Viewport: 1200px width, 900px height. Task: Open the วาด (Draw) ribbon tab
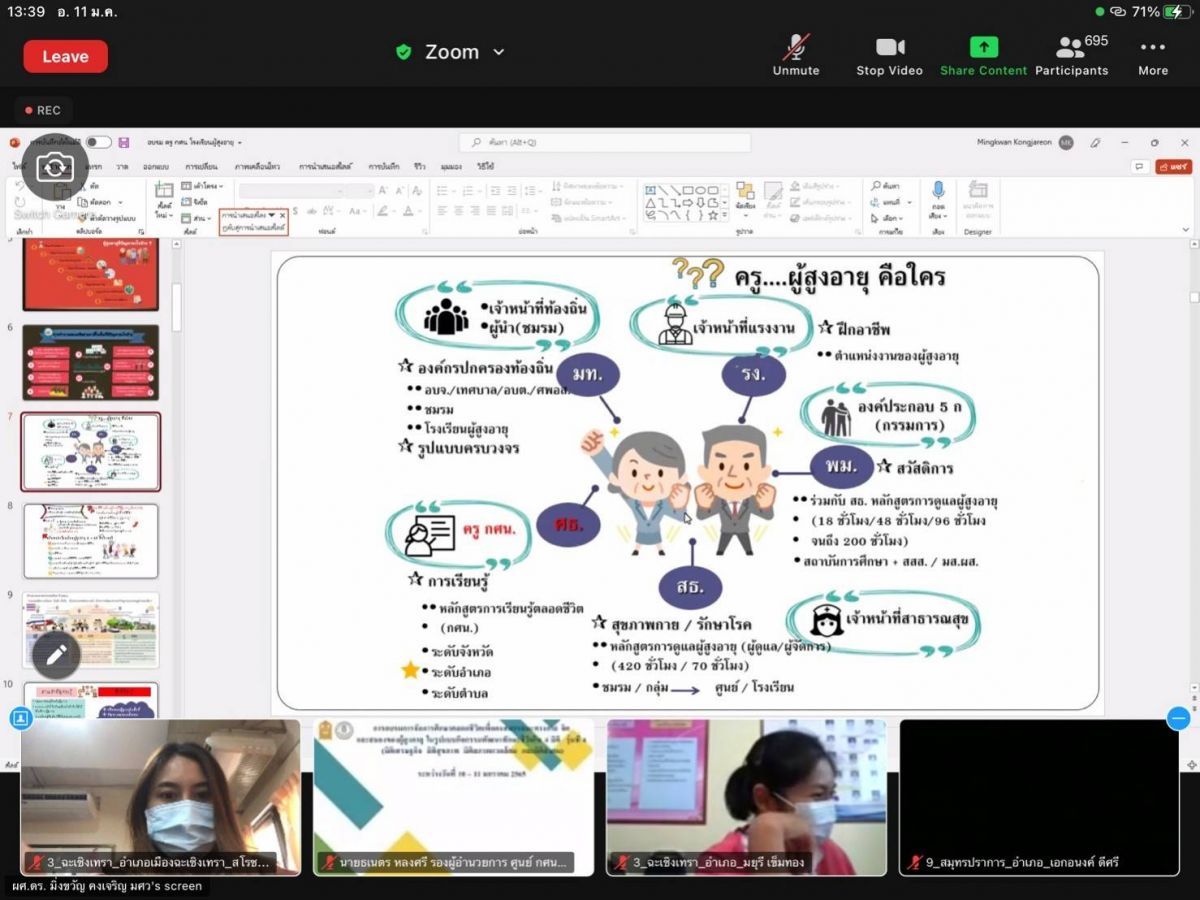[122, 166]
